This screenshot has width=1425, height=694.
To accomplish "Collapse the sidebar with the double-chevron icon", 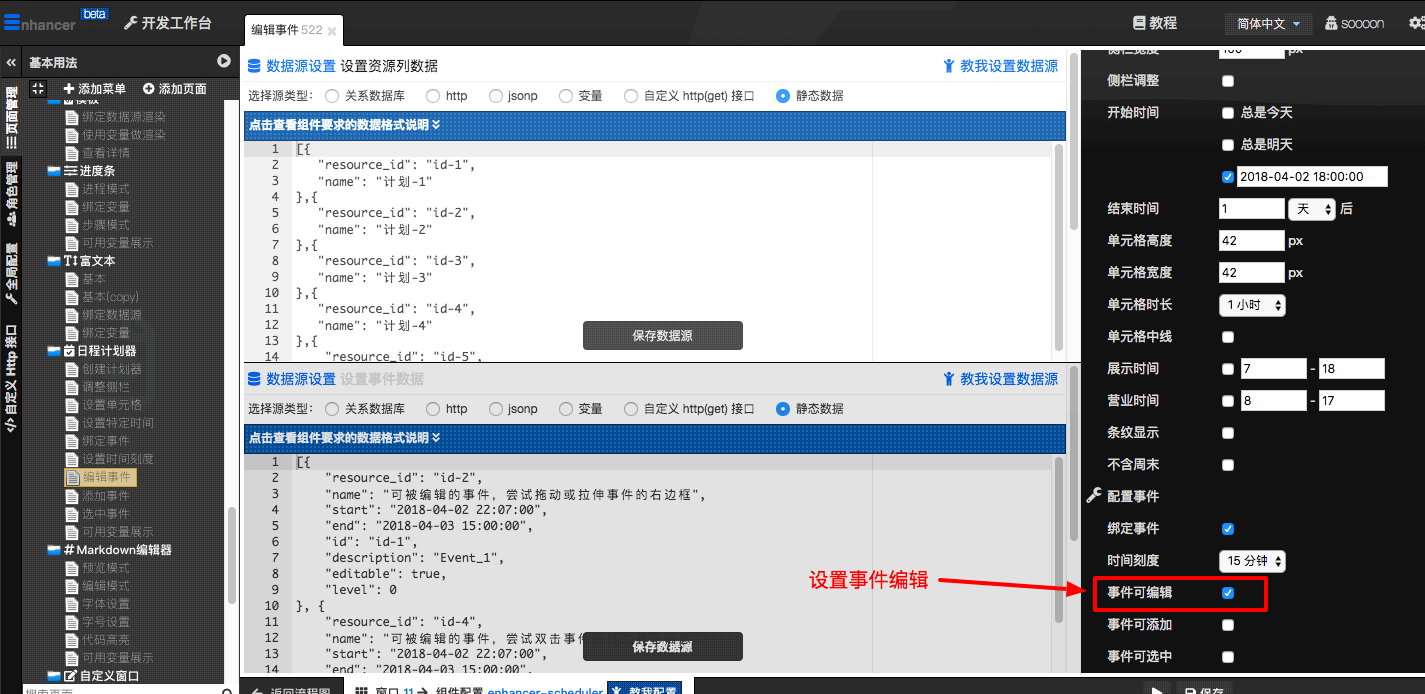I will click(11, 62).
